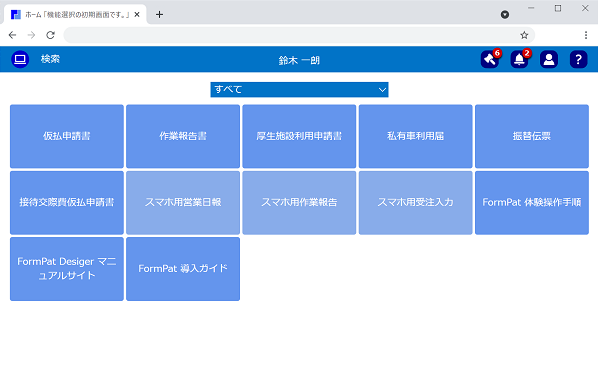
Task: Close the ホーム browser tab
Action: tap(137, 14)
